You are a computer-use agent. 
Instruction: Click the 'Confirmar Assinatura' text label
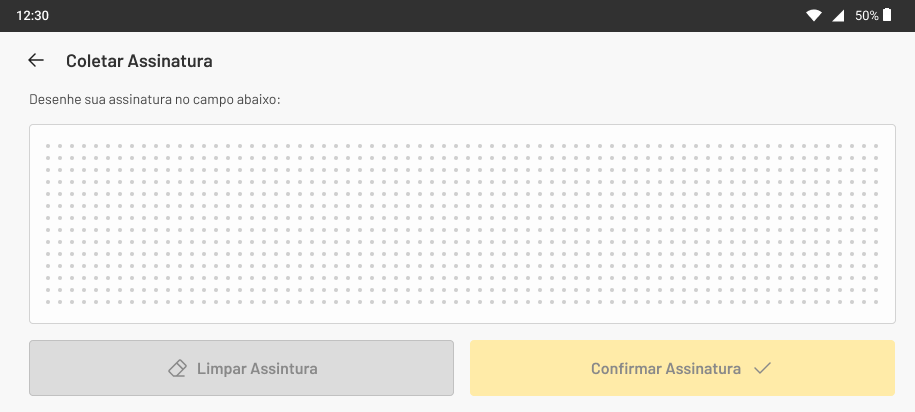point(666,369)
